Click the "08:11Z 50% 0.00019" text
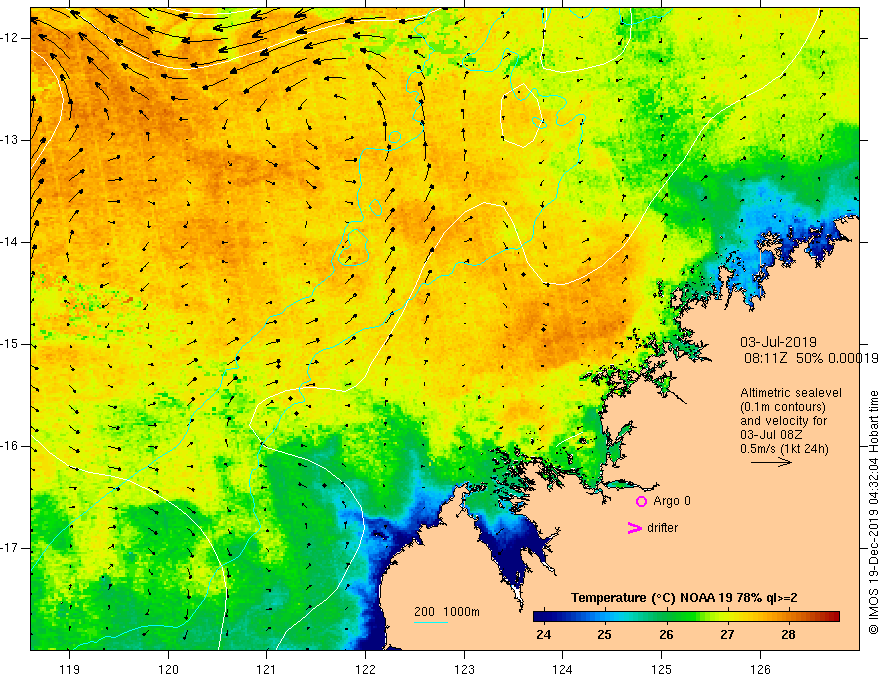880x680 pixels. pyautogui.click(x=811, y=358)
